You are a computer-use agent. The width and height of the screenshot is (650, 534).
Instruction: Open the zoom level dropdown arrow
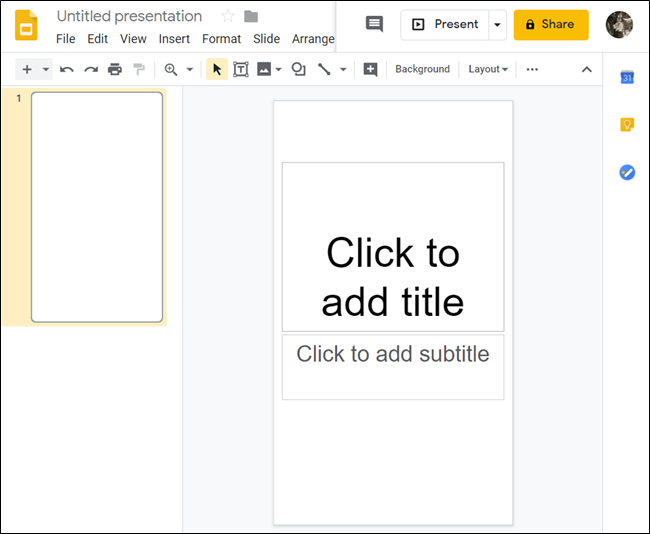[190, 69]
